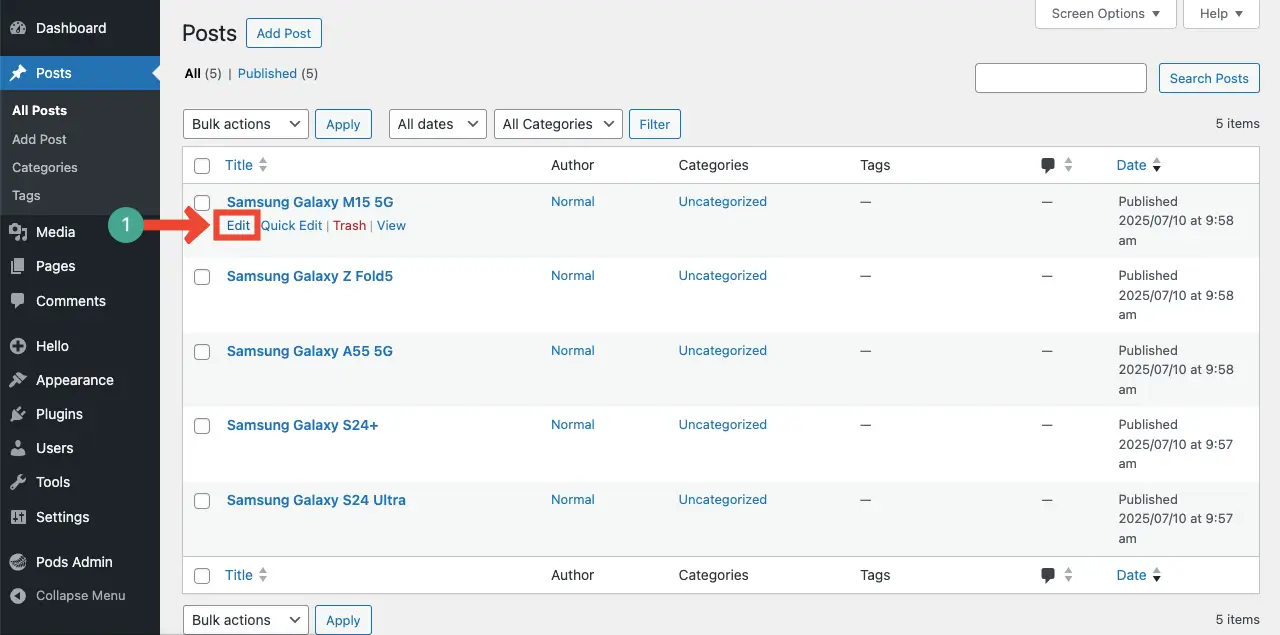The image size is (1280, 635).
Task: Click Uncategorized in Galaxy S24 Ultra row
Action: pos(723,499)
